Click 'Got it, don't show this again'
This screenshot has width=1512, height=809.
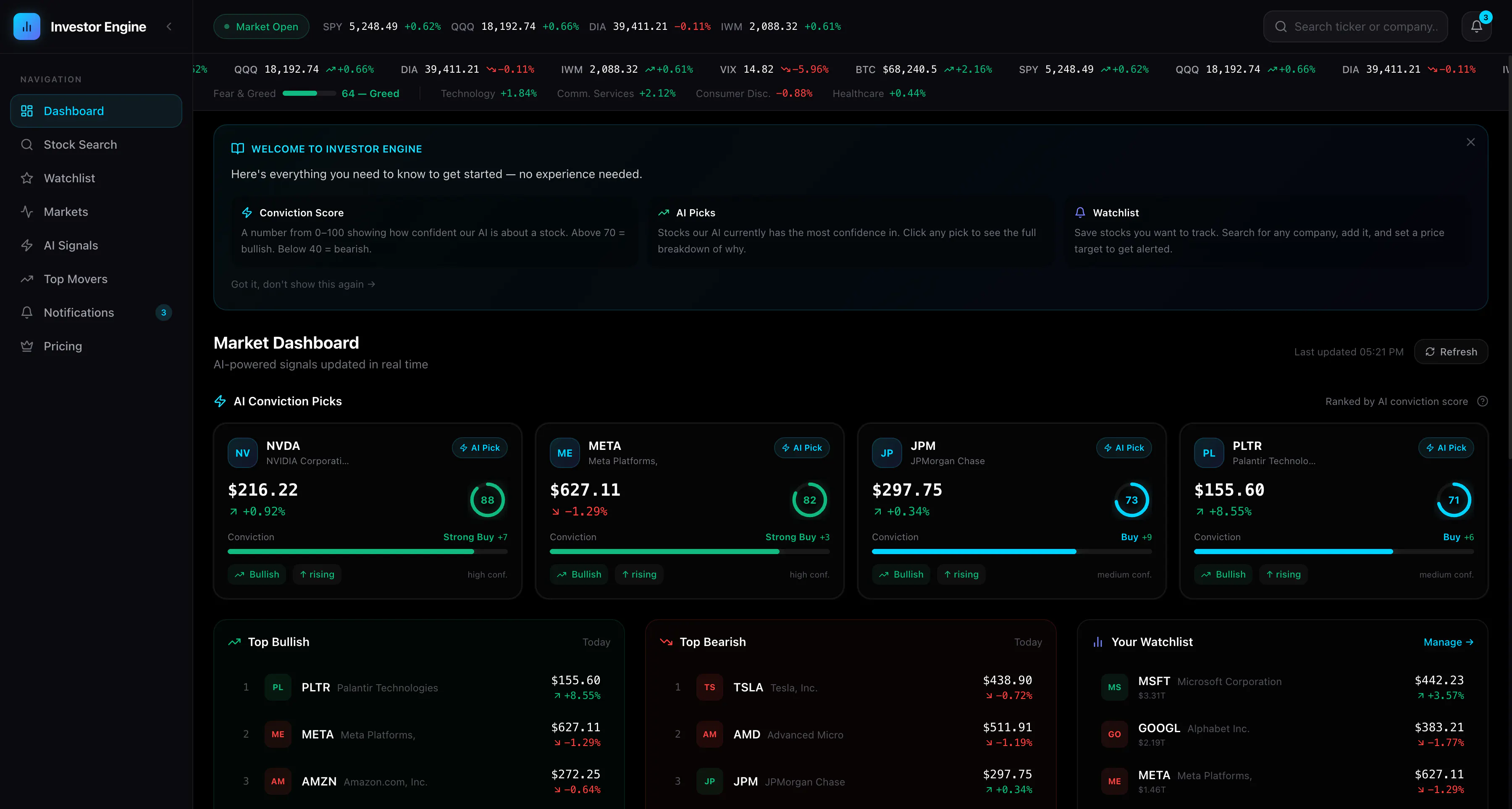pyautogui.click(x=303, y=284)
